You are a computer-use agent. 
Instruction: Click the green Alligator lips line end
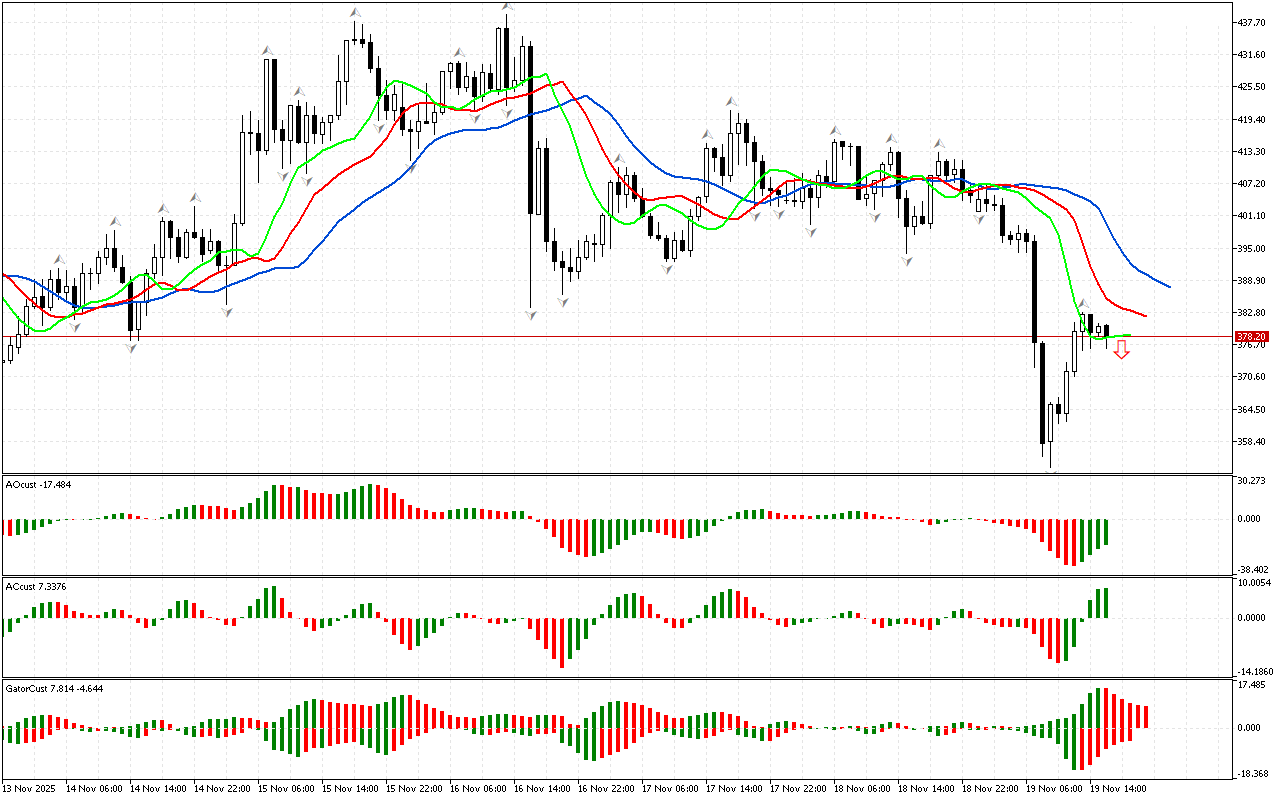[1130, 336]
